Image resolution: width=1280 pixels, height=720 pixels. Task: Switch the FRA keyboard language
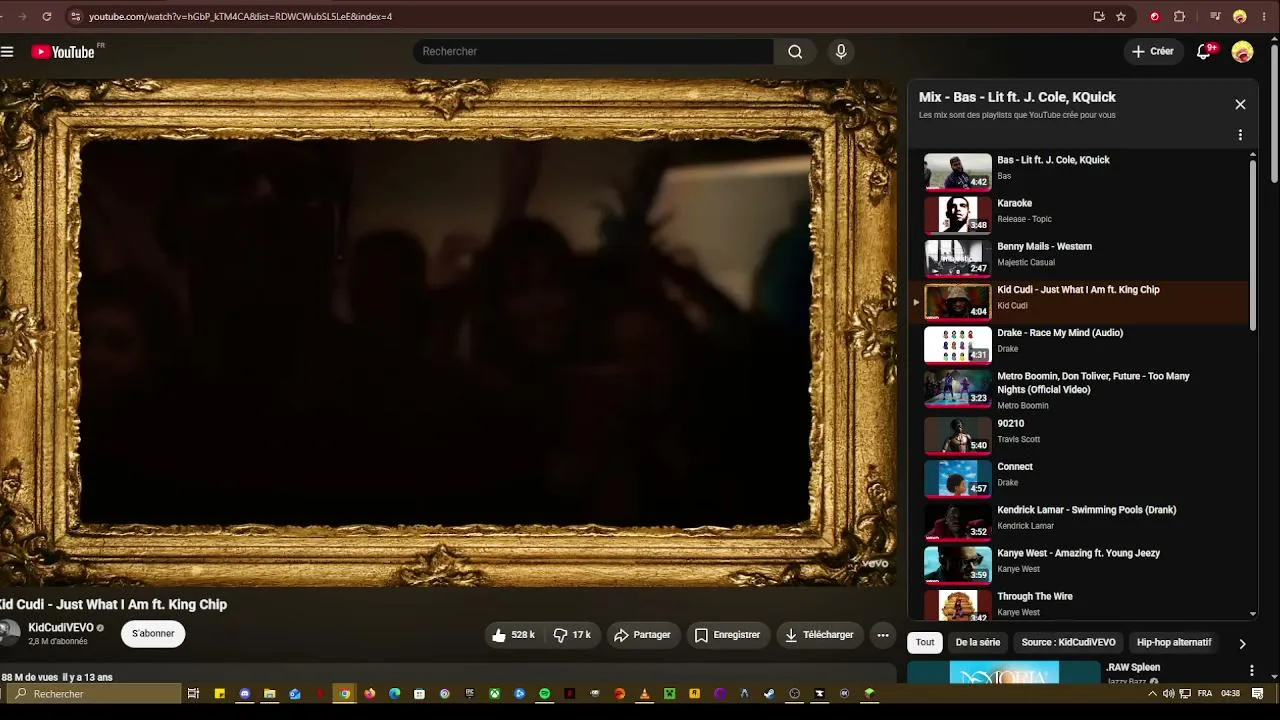point(1205,694)
